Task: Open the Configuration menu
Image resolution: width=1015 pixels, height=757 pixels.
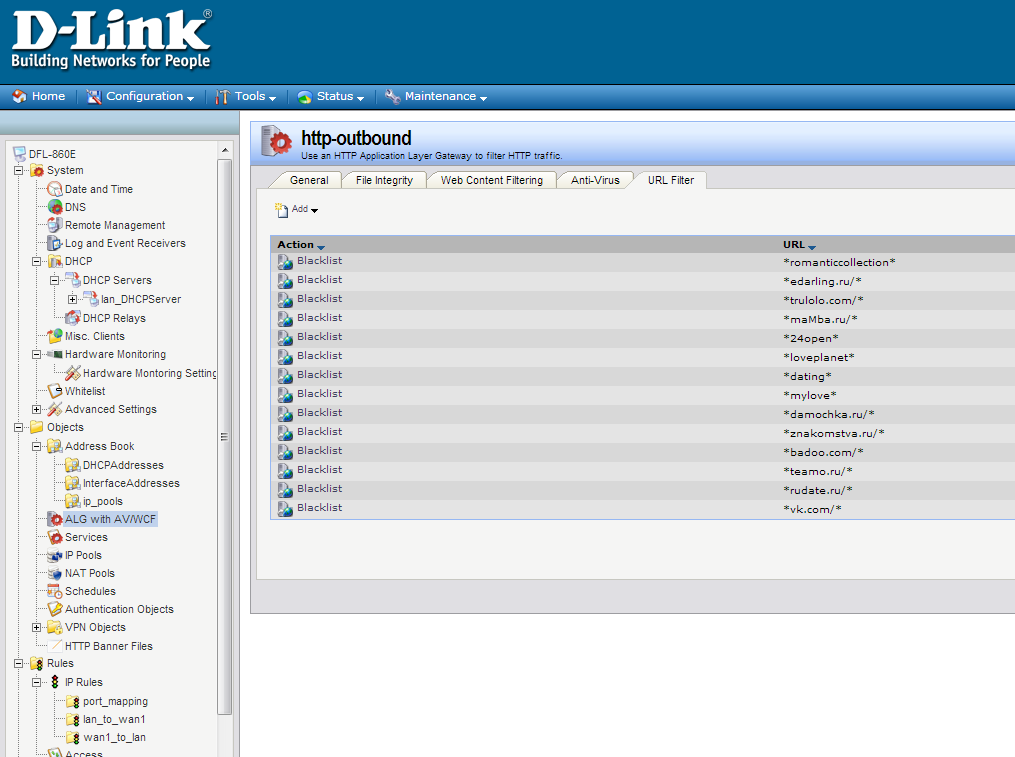Action: pos(141,96)
